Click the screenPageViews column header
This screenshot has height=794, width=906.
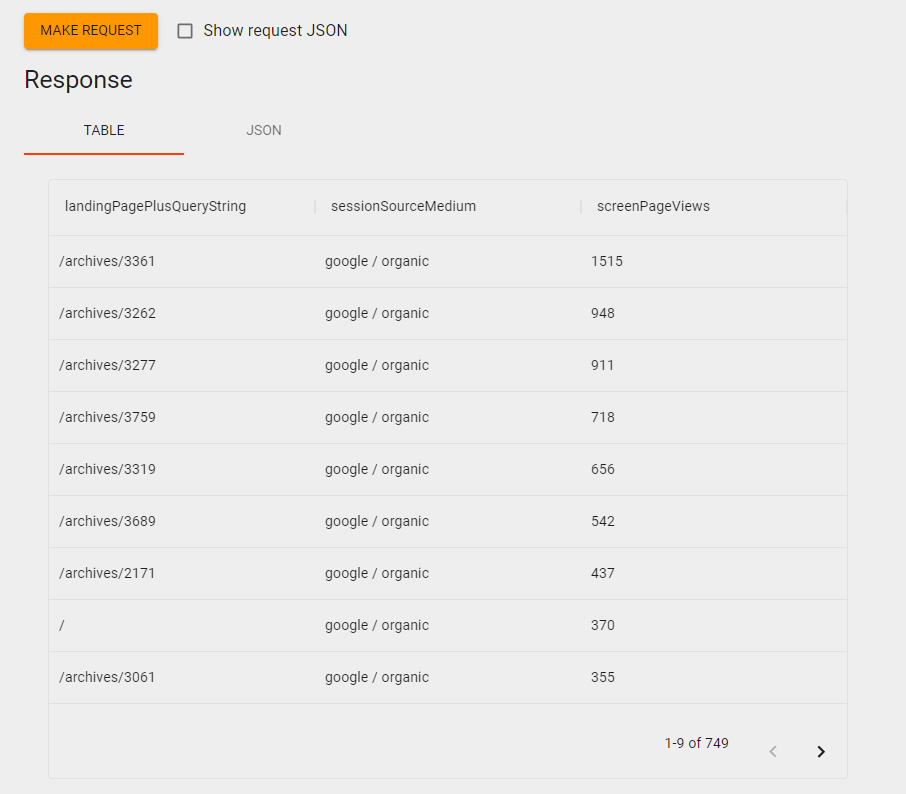tap(653, 206)
